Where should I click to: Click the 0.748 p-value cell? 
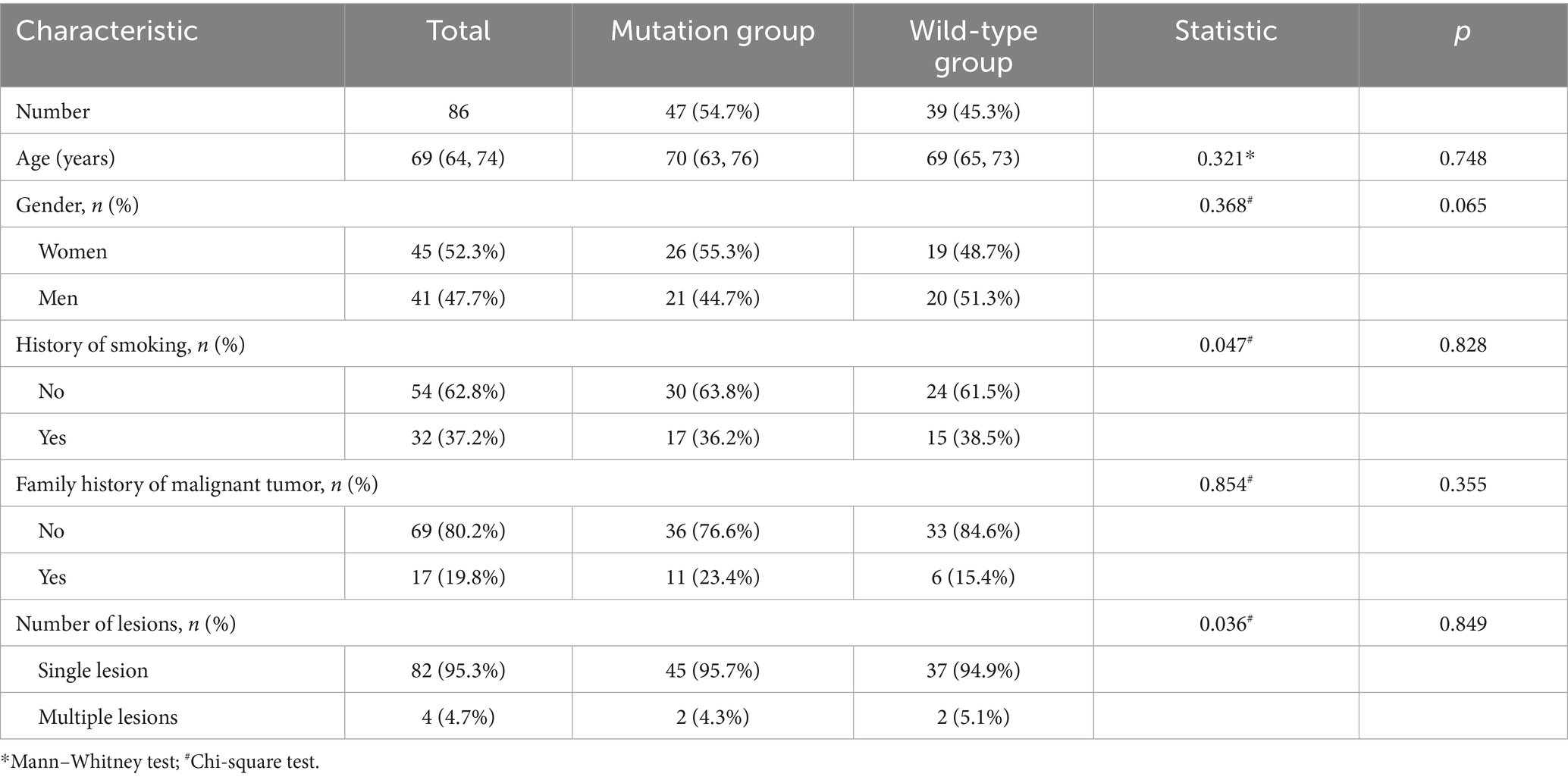[x=1463, y=158]
